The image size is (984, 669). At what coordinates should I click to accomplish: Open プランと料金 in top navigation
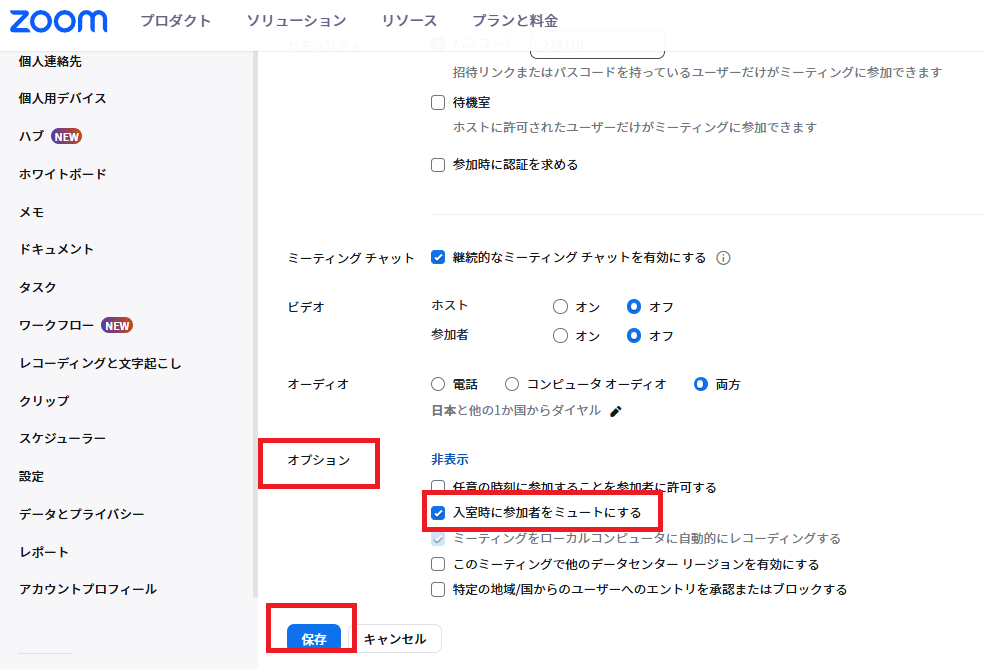coord(515,21)
